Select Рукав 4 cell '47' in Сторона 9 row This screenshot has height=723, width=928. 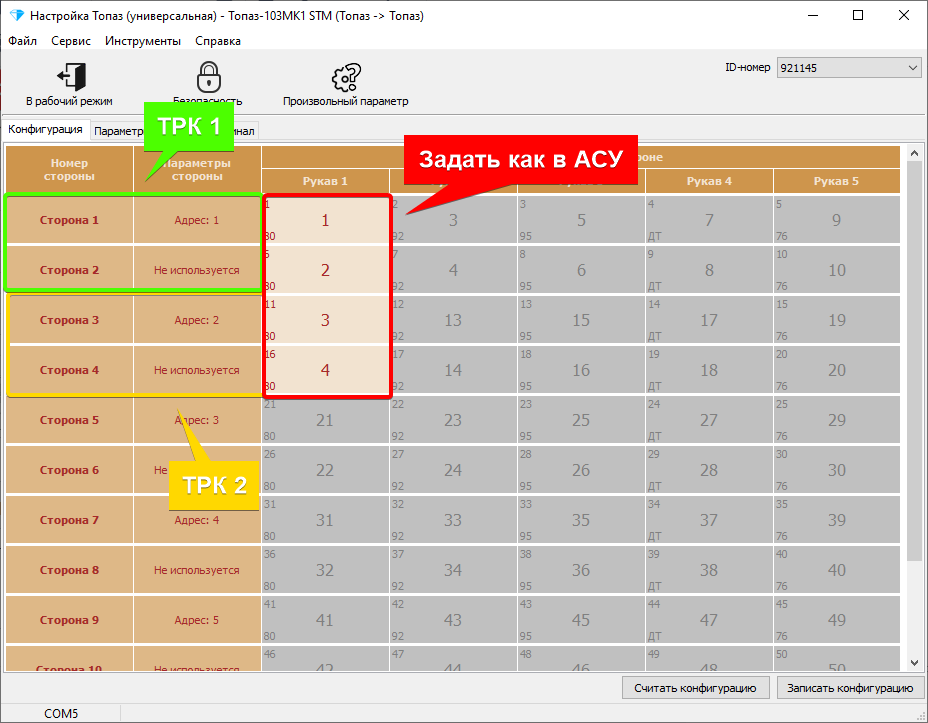point(709,620)
